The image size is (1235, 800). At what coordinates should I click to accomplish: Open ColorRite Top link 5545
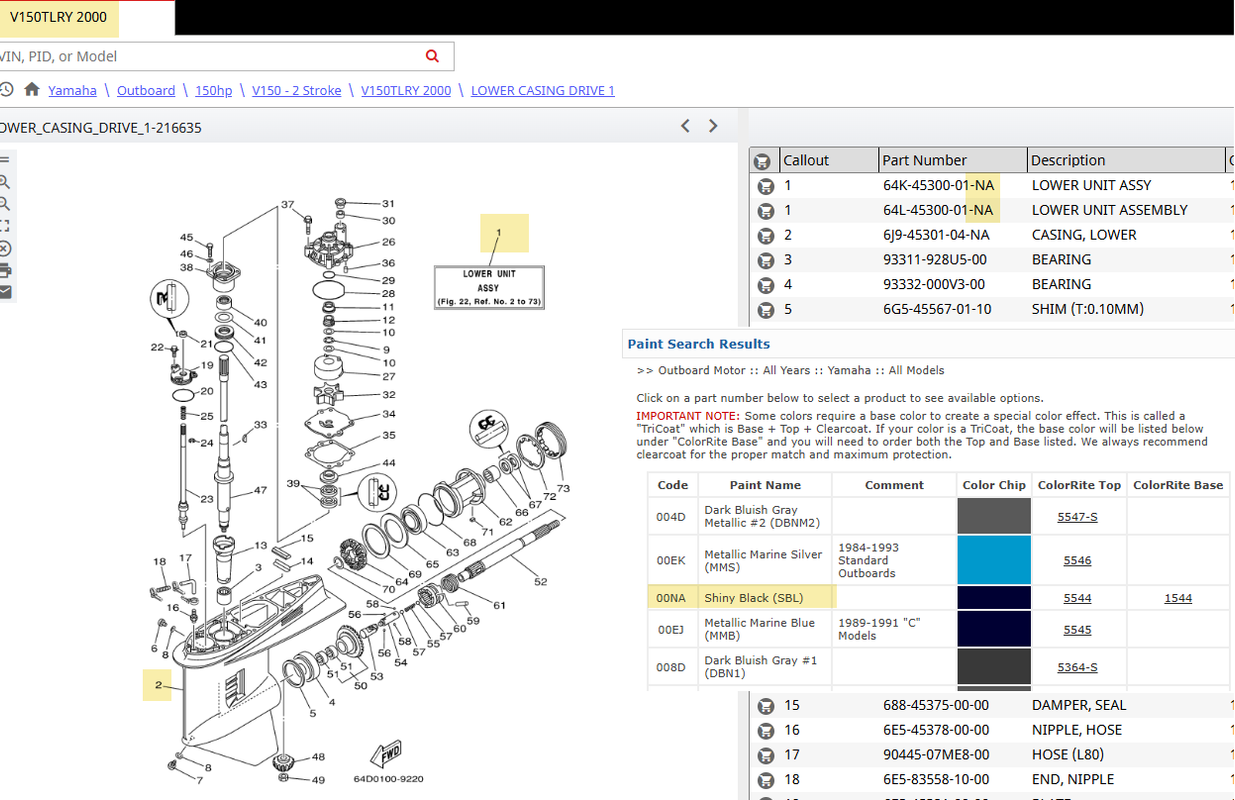point(1077,630)
